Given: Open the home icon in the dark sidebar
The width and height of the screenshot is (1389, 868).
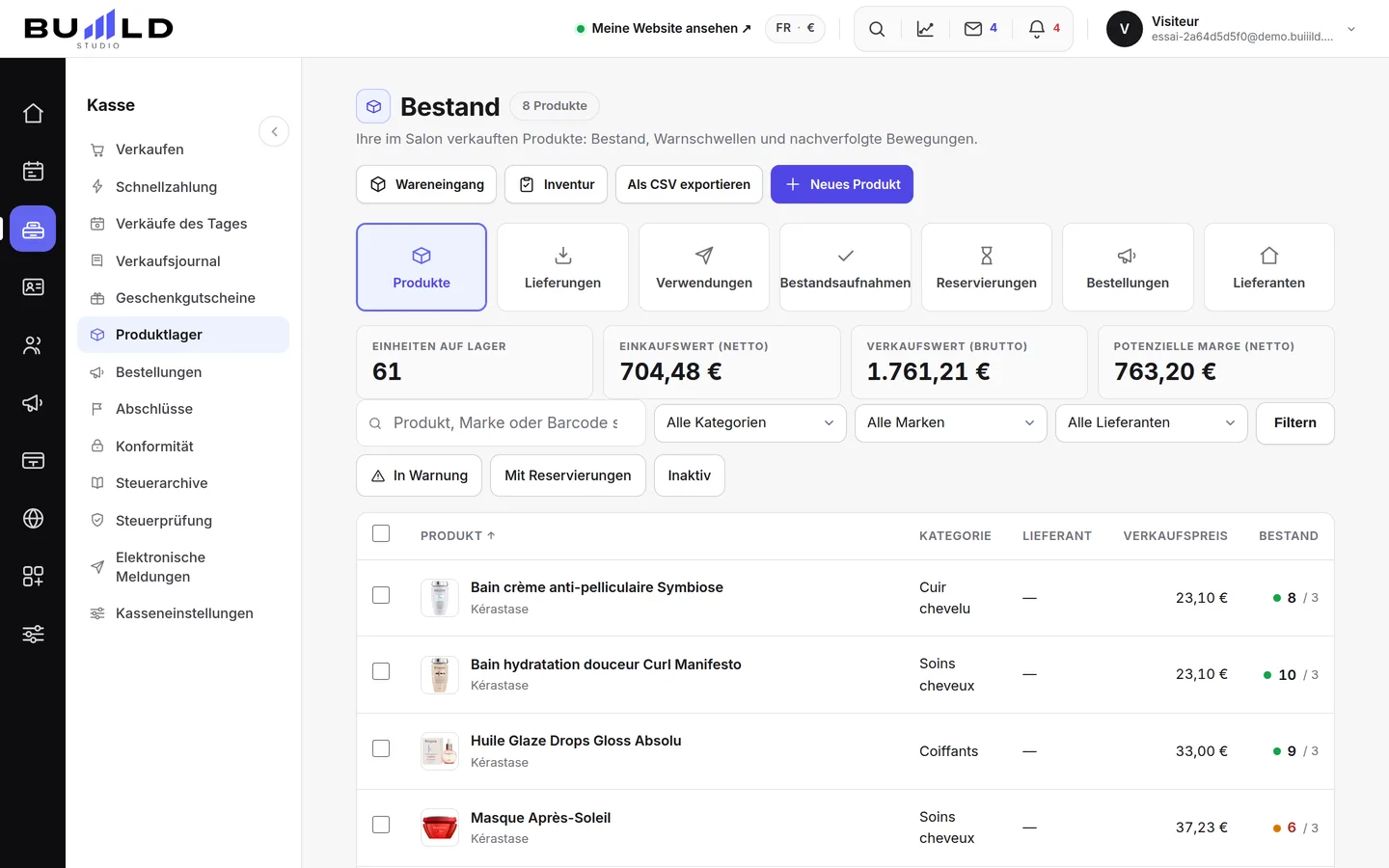Looking at the screenshot, I should click(33, 113).
